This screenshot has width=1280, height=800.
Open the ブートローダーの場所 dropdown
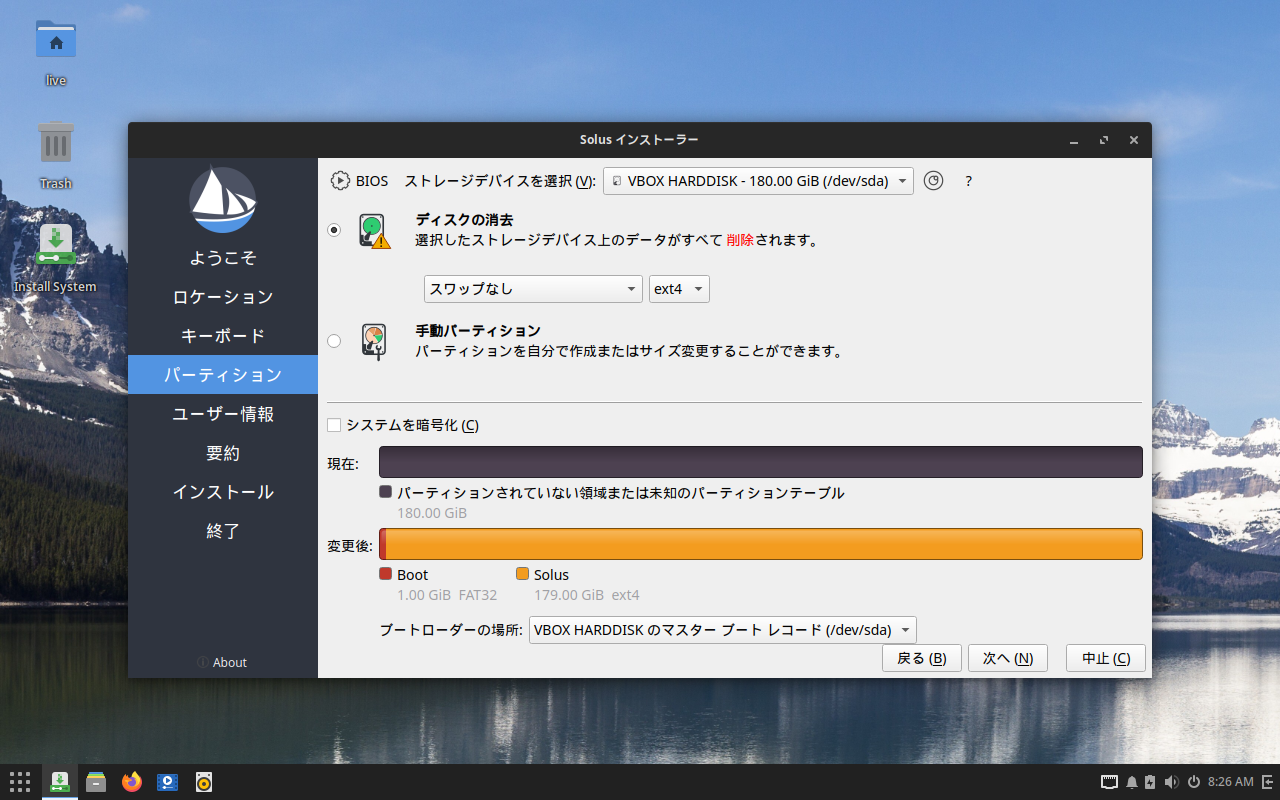pos(722,630)
